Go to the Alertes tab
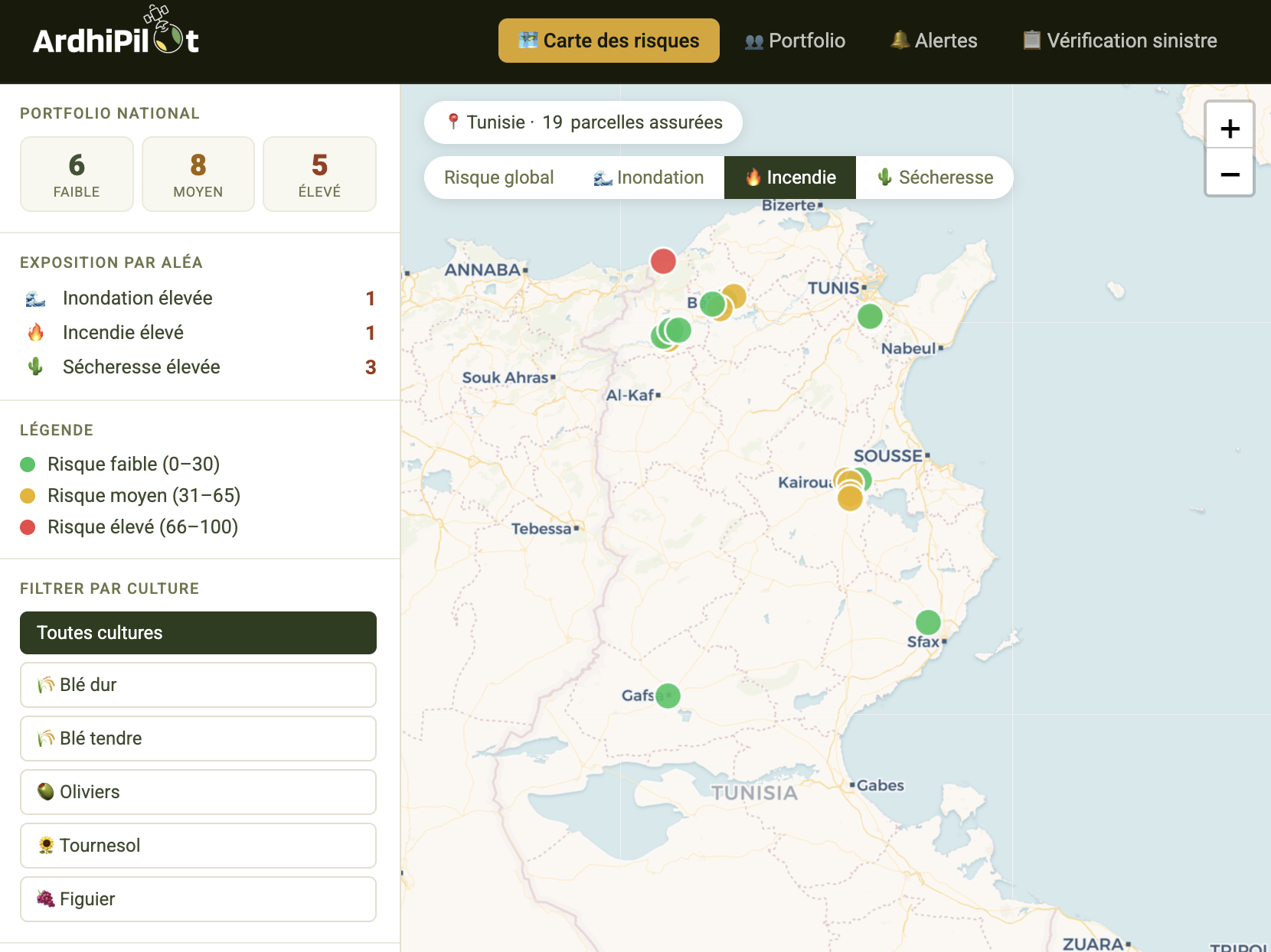Viewport: 1271px width, 952px height. [x=933, y=41]
